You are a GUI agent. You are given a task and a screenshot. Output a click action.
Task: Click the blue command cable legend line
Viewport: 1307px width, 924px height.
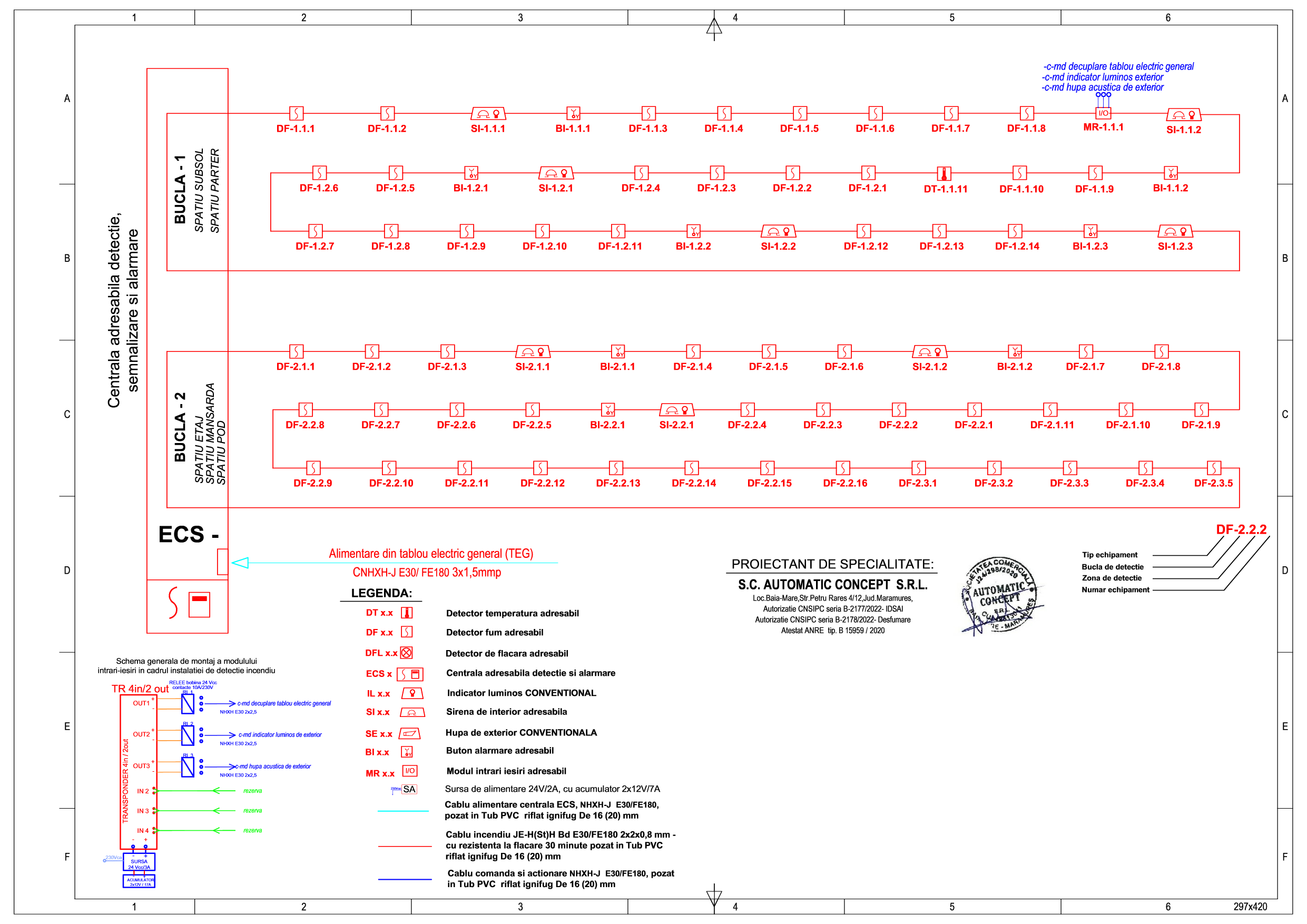405,879
